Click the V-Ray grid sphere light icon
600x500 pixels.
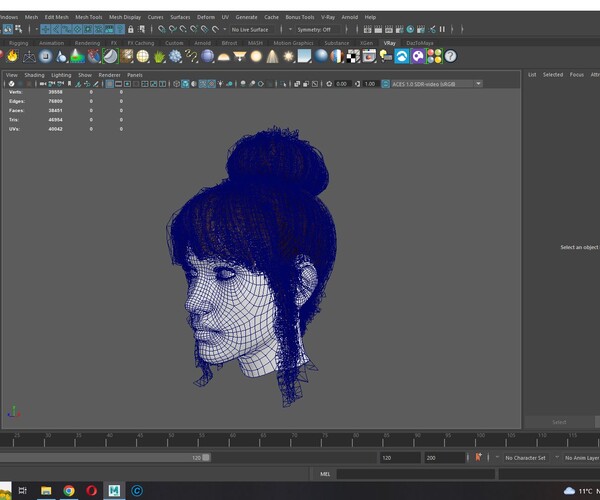click(143, 57)
